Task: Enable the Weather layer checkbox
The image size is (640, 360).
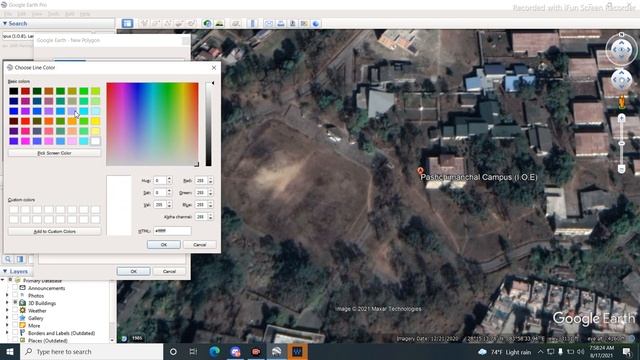Action: (15, 311)
